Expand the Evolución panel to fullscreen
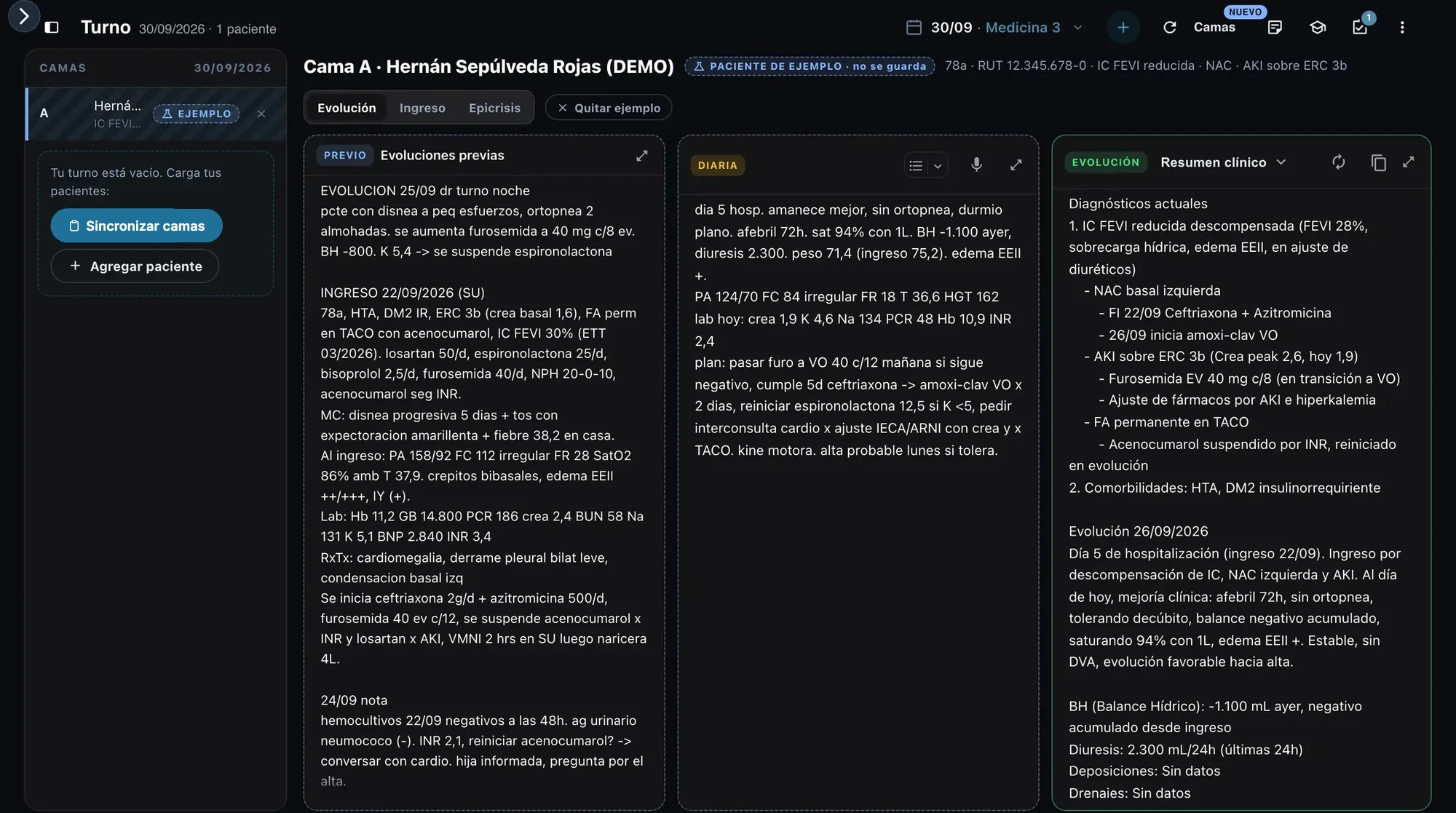Viewport: 1456px width, 813px height. click(x=1408, y=162)
